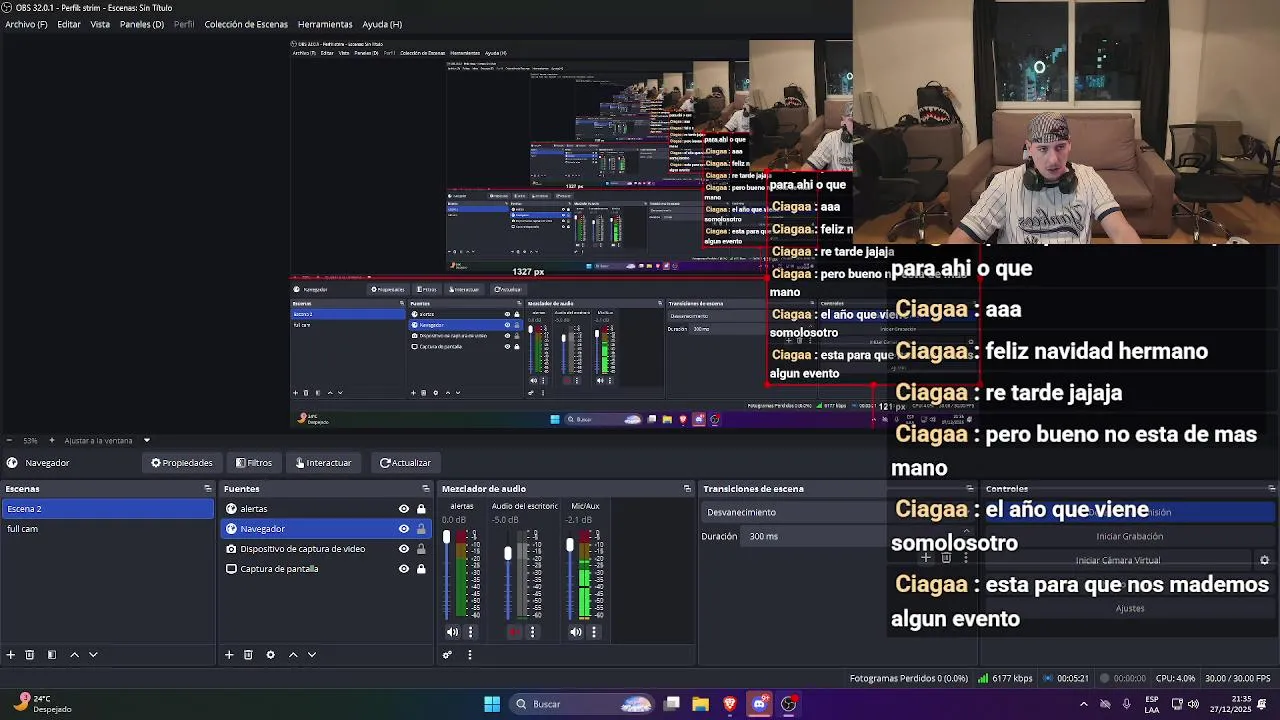This screenshot has height=720, width=1280.
Task: Open File Explorer from the taskbar
Action: coord(700,704)
